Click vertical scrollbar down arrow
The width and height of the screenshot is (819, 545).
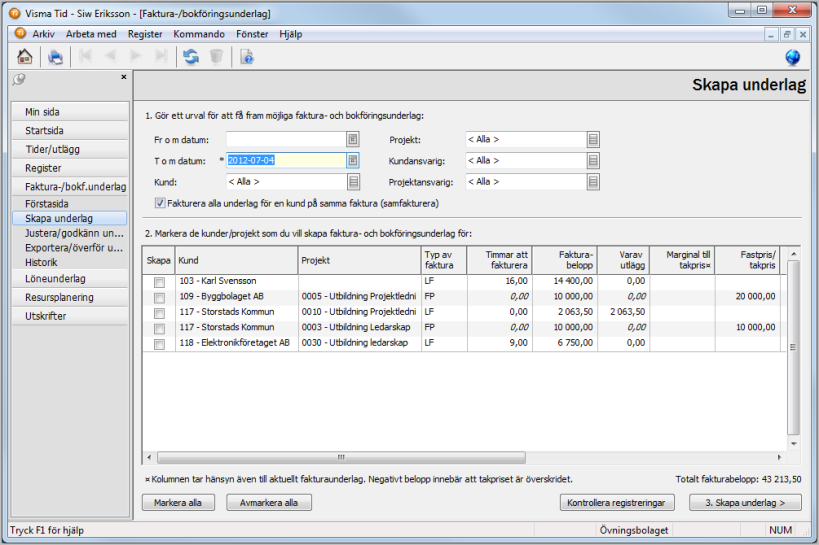[793, 444]
